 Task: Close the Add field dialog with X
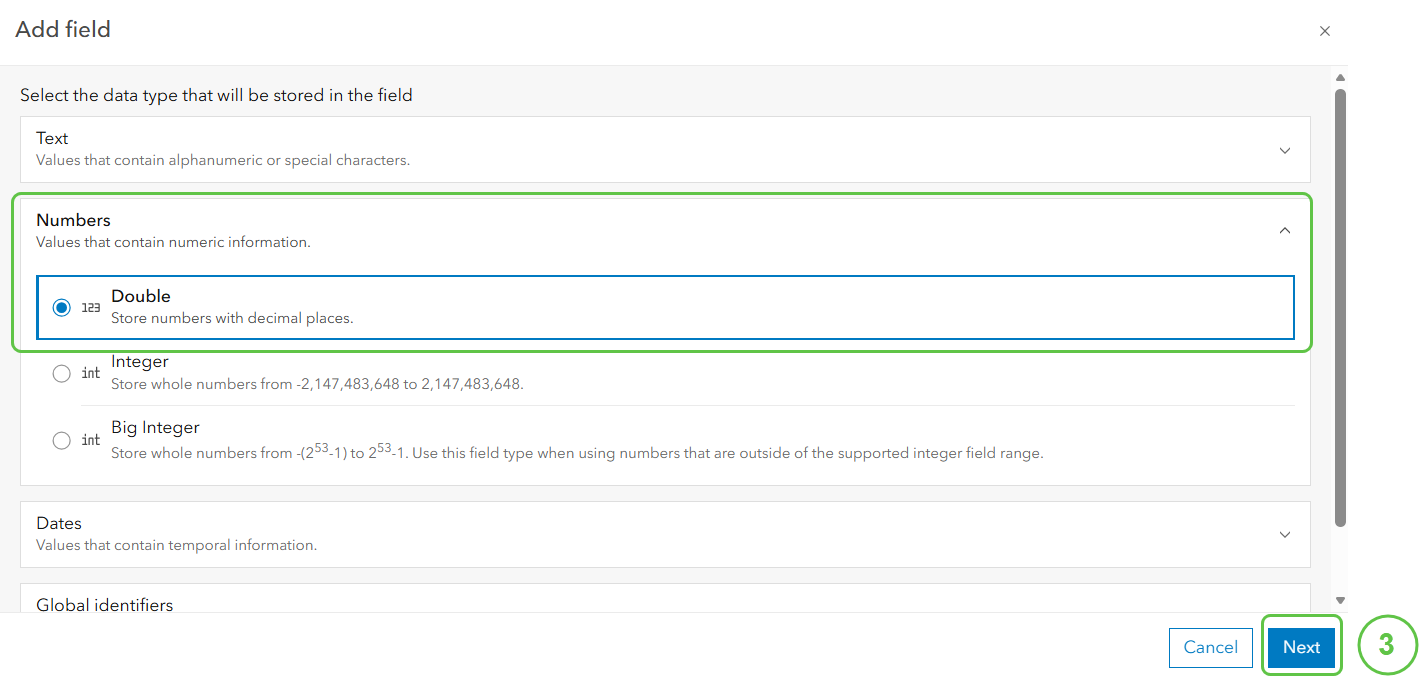click(1325, 31)
